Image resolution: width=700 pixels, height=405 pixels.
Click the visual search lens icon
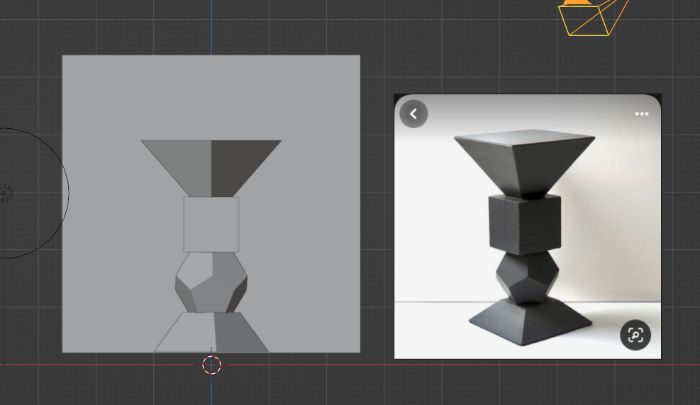(635, 334)
